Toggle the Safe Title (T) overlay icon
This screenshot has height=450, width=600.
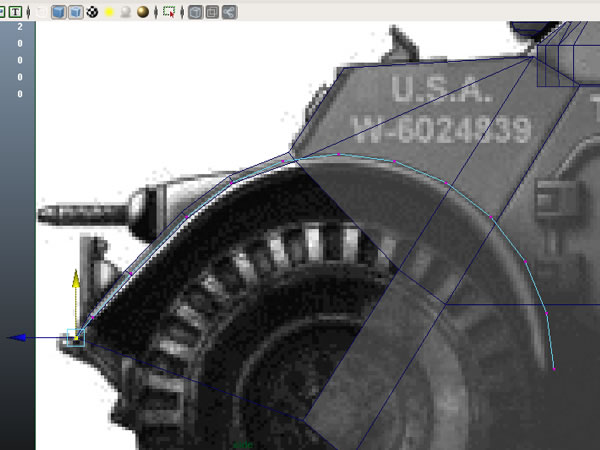15,12
